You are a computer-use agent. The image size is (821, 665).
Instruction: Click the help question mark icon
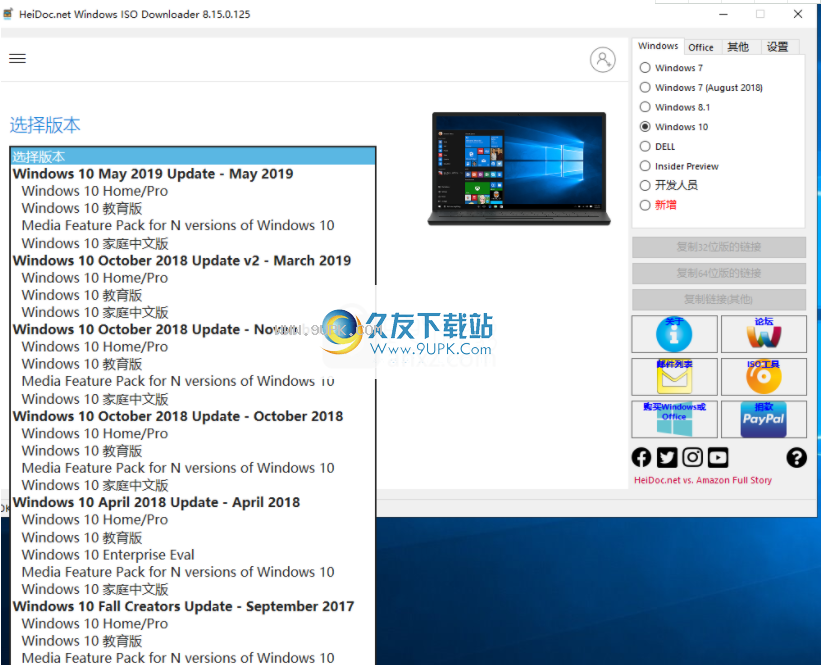[796, 458]
